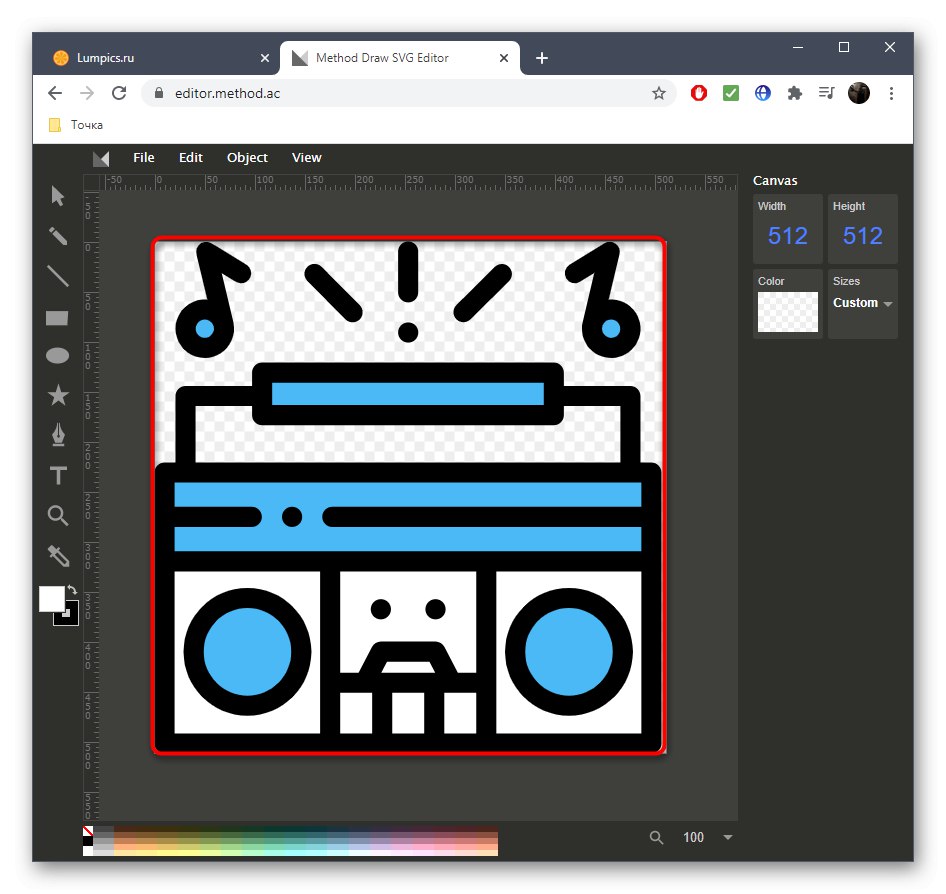This screenshot has height=894, width=946.
Task: Switch to the Path (pen) tool
Action: click(x=57, y=436)
